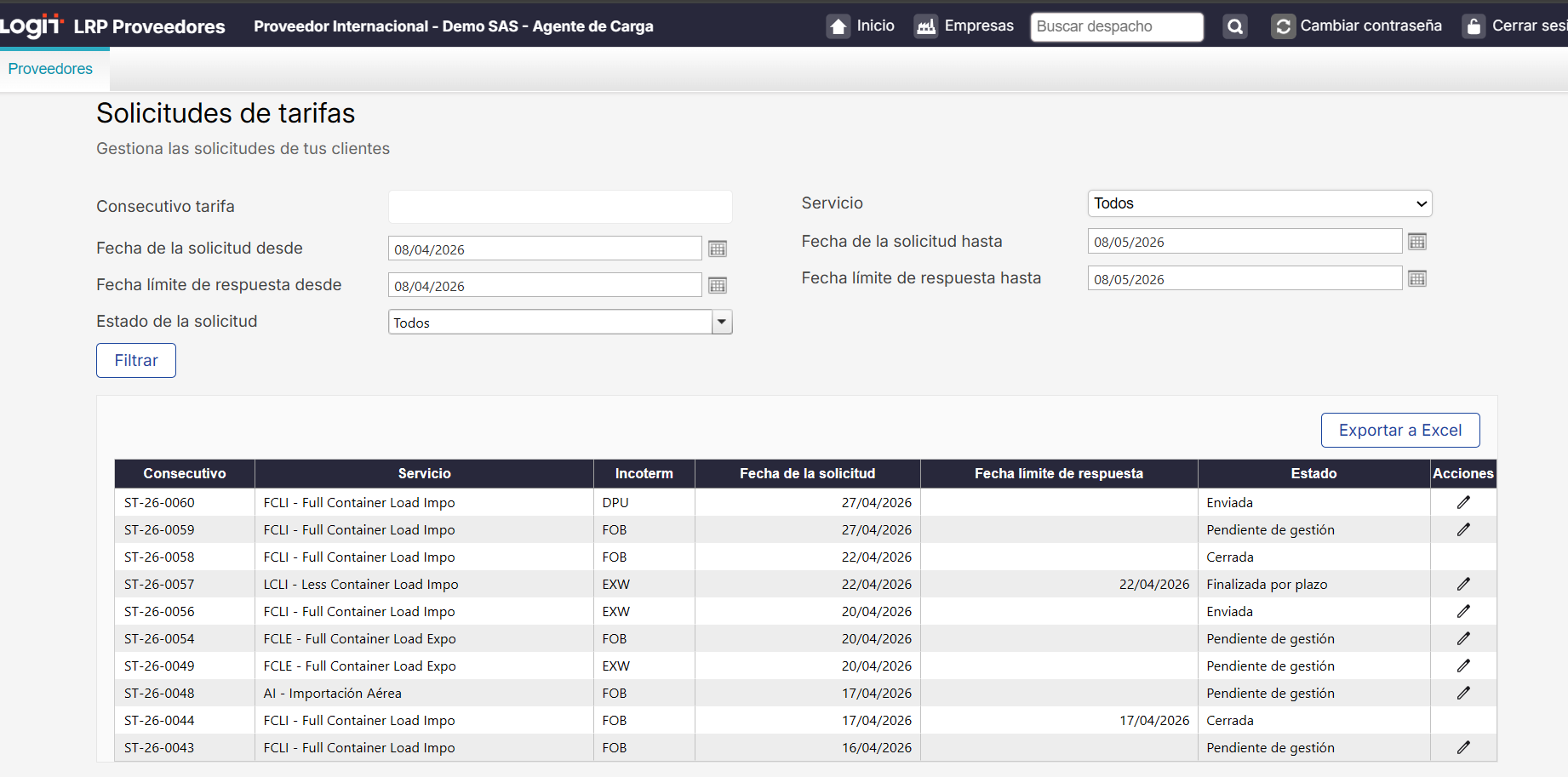The height and width of the screenshot is (777, 1568).
Task: Expand Estado de la solicitud dropdown arrow
Action: pos(722,322)
